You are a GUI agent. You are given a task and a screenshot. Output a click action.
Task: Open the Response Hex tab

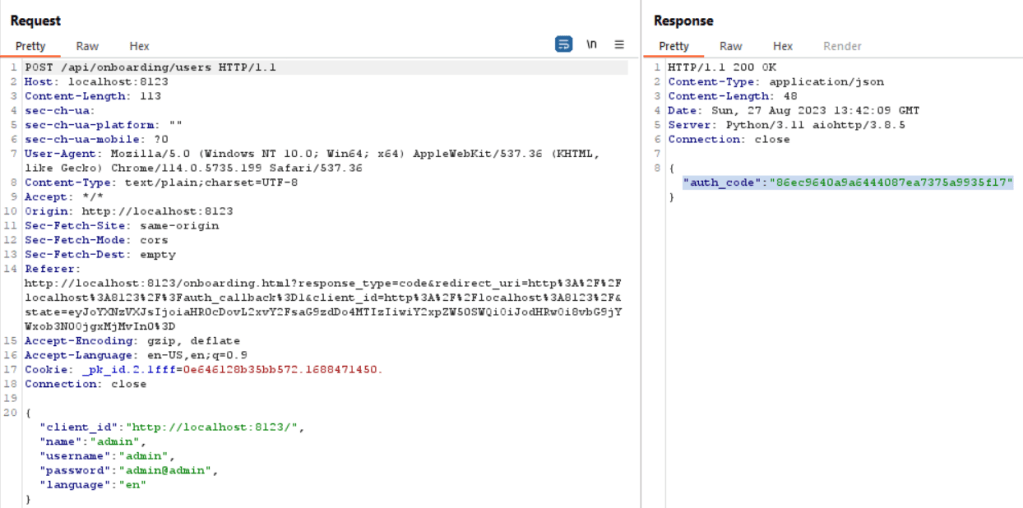[782, 46]
